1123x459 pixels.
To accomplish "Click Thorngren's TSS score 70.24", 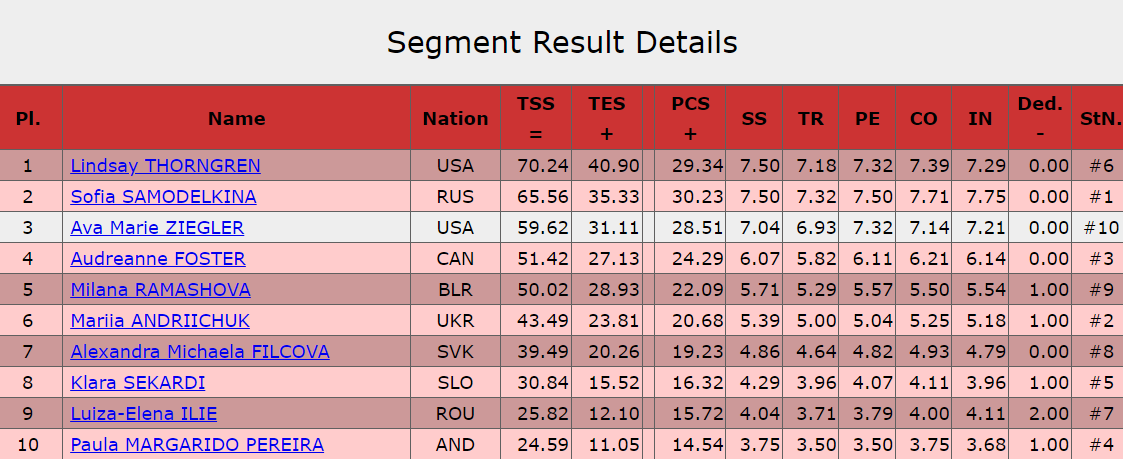I will [x=543, y=166].
